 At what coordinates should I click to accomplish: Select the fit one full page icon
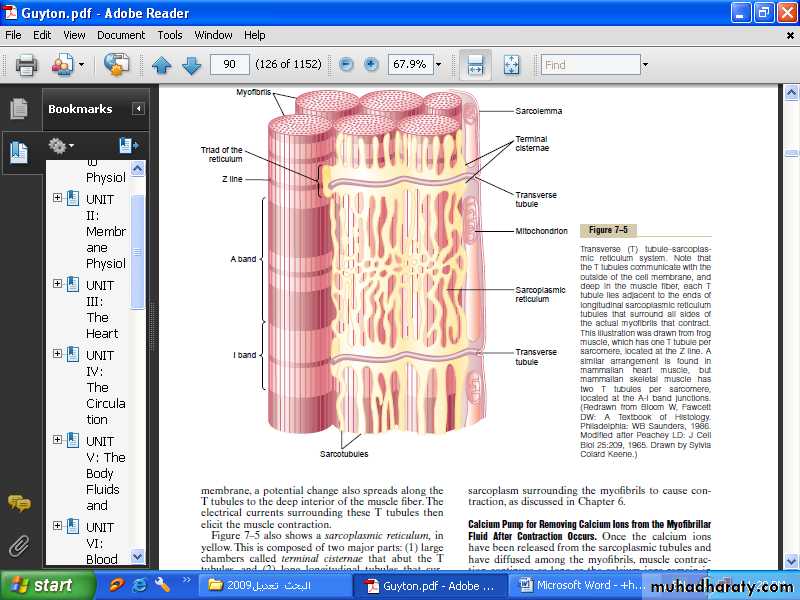click(x=511, y=65)
